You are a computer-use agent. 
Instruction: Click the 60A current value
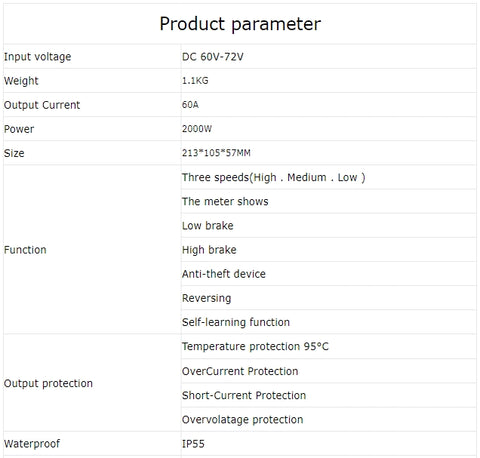coord(190,105)
